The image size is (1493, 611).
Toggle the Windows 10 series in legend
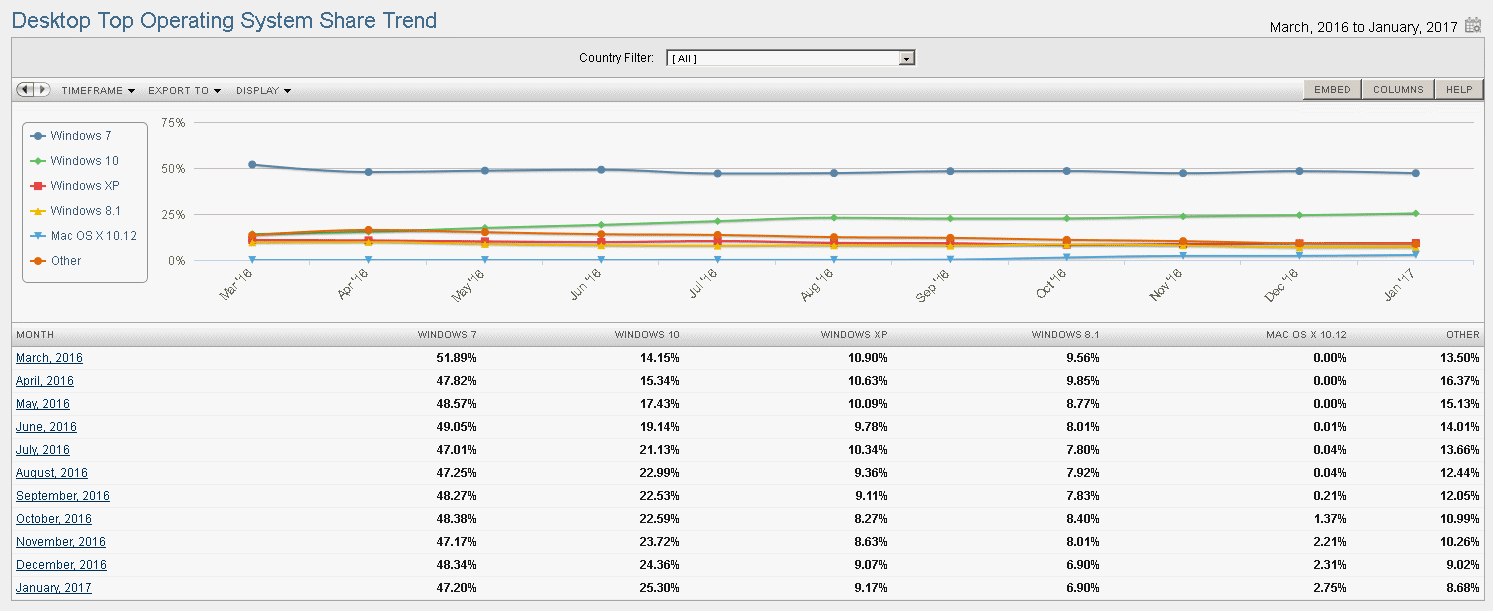75,161
